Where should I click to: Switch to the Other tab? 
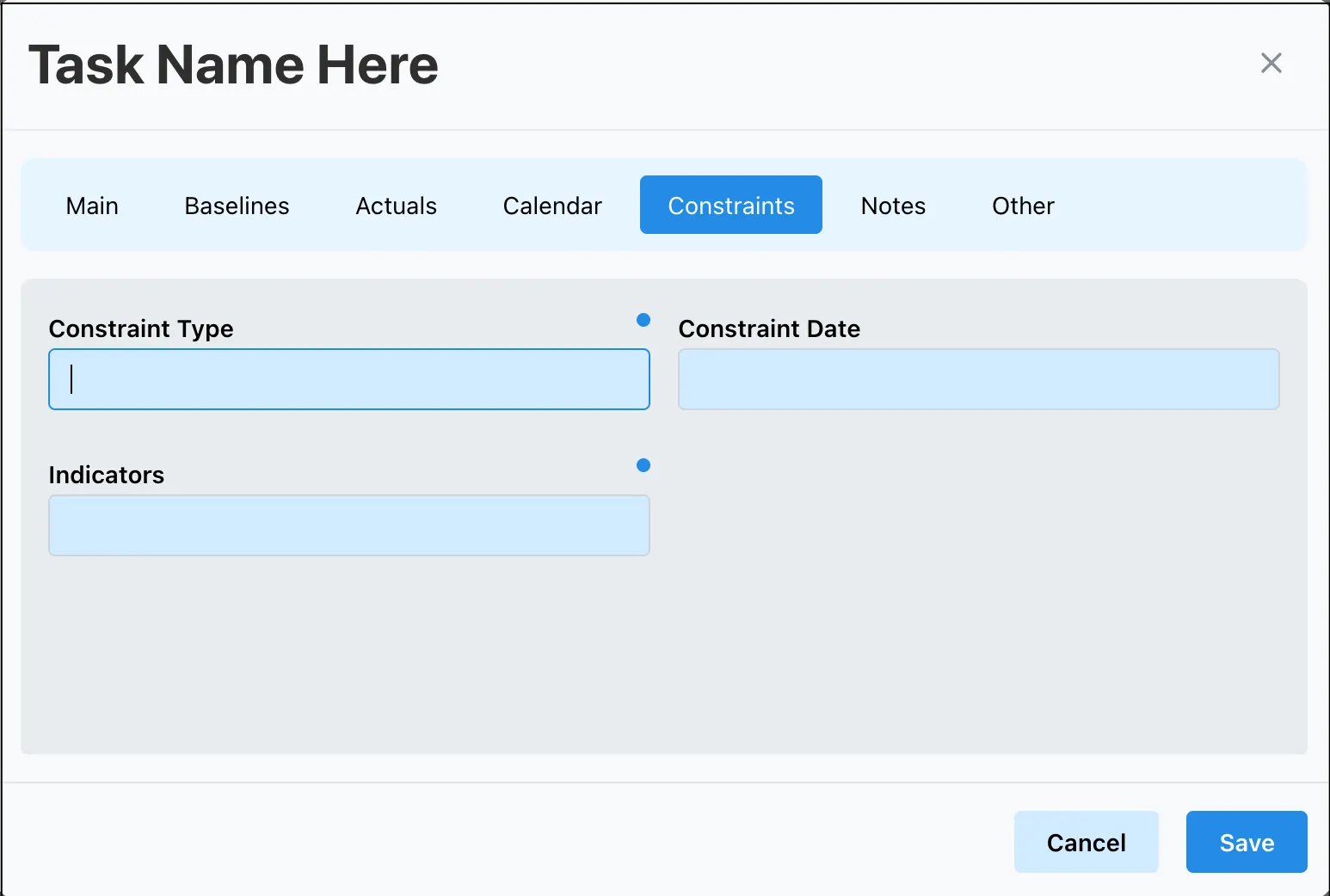point(1023,206)
